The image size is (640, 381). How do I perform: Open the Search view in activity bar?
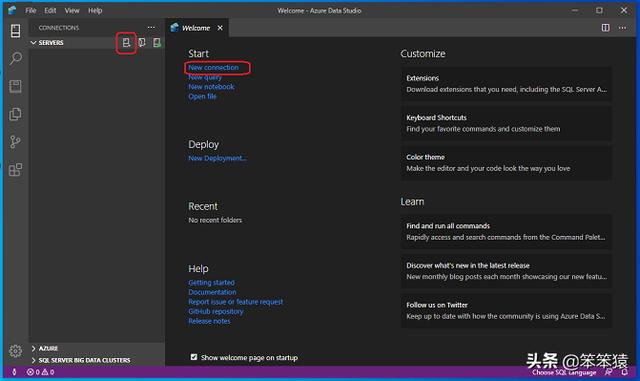[x=16, y=58]
